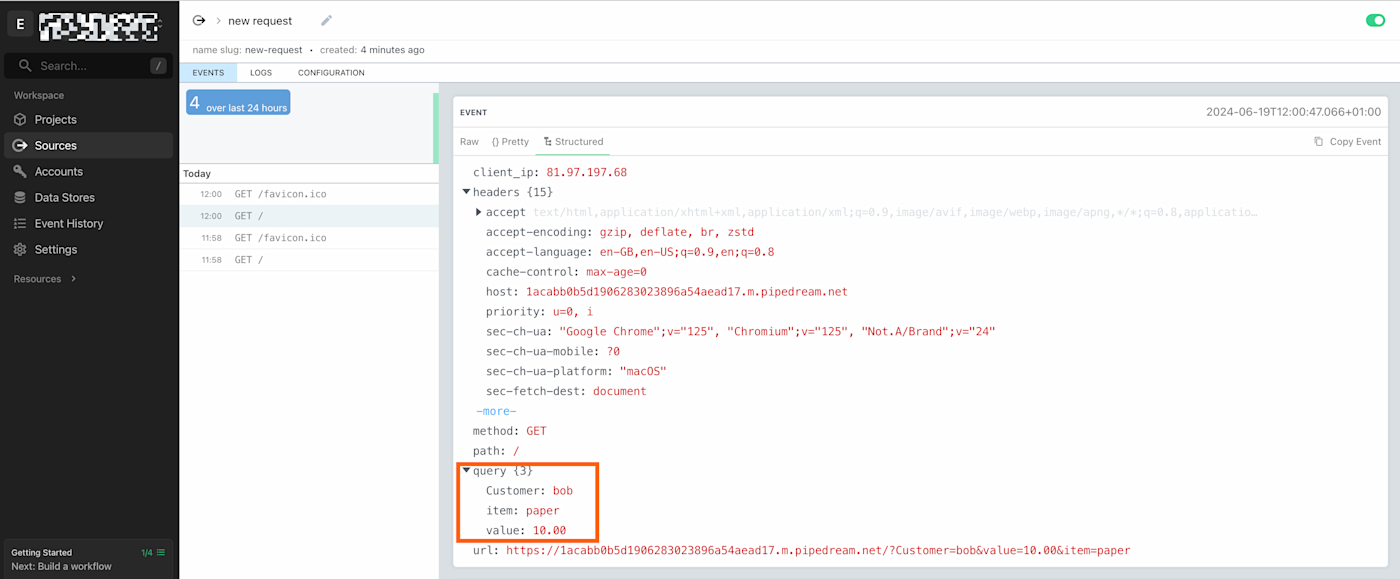Click the Copy Event clipboard icon
Image resolution: width=1400 pixels, height=579 pixels.
coord(1318,141)
